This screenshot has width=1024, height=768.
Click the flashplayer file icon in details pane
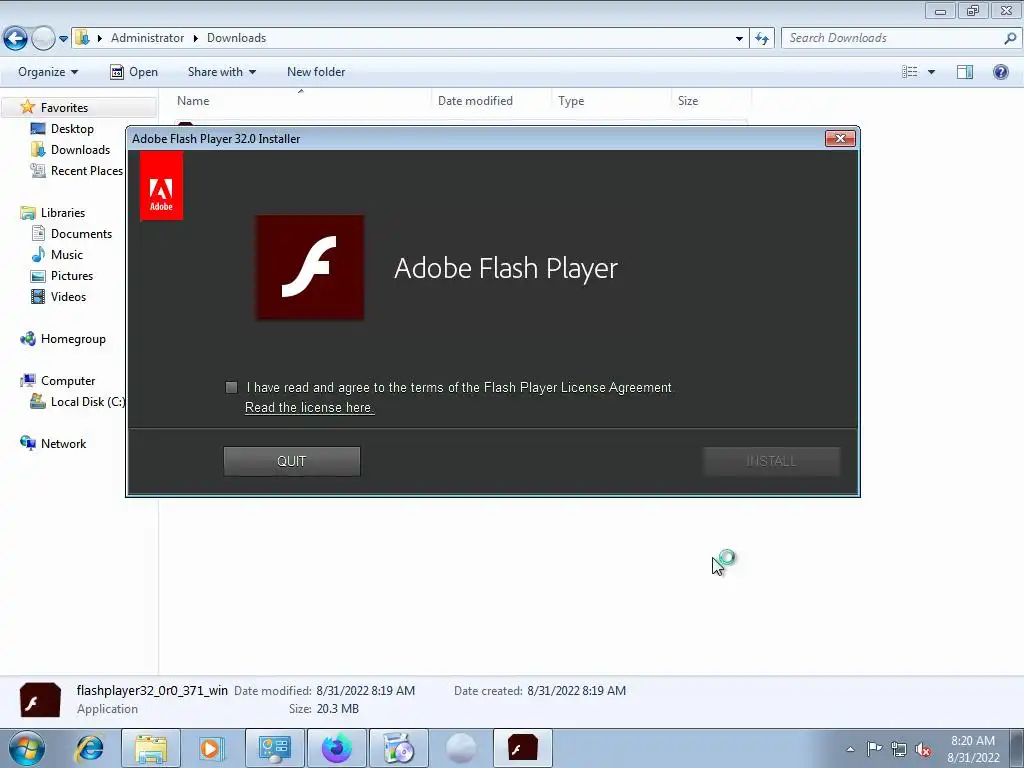pos(40,699)
